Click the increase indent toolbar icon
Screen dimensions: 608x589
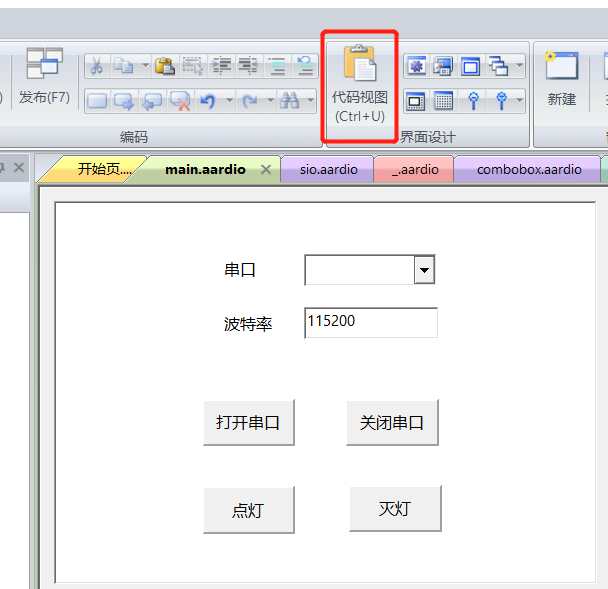pyautogui.click(x=221, y=66)
